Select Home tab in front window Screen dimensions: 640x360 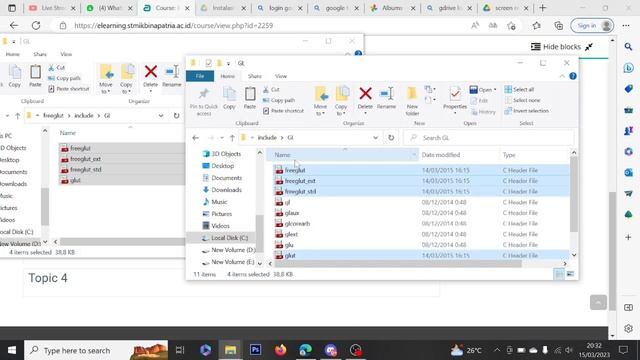click(227, 76)
